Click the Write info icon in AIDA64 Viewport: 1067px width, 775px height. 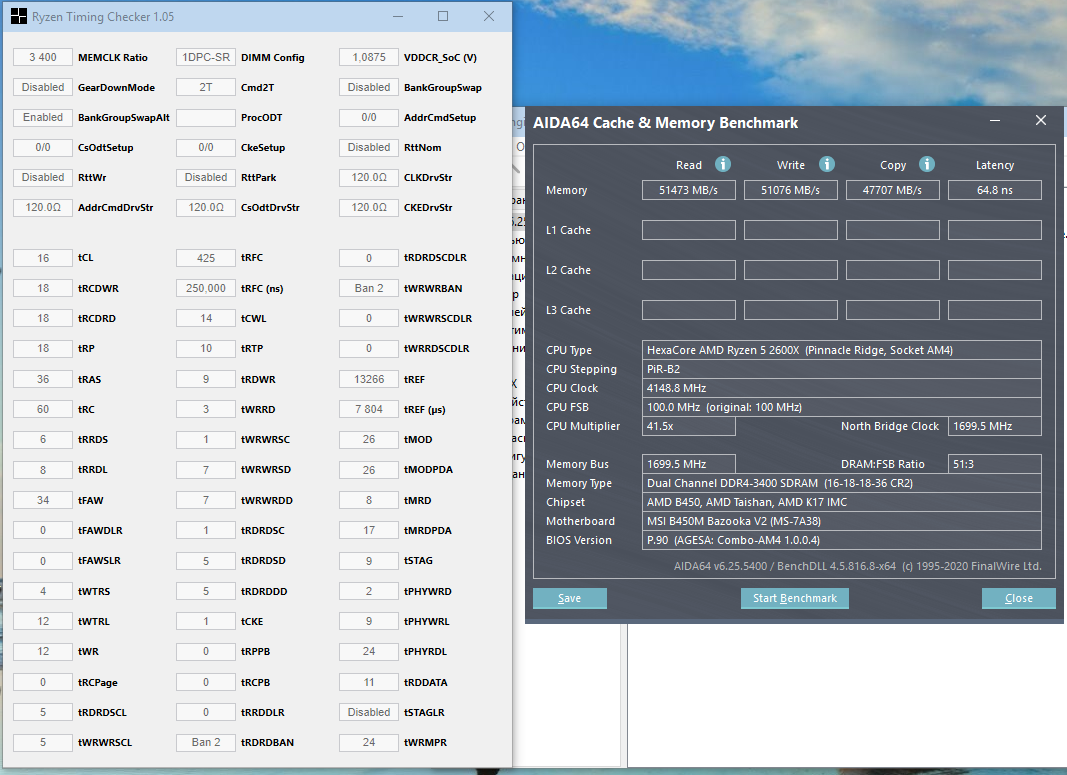826,164
